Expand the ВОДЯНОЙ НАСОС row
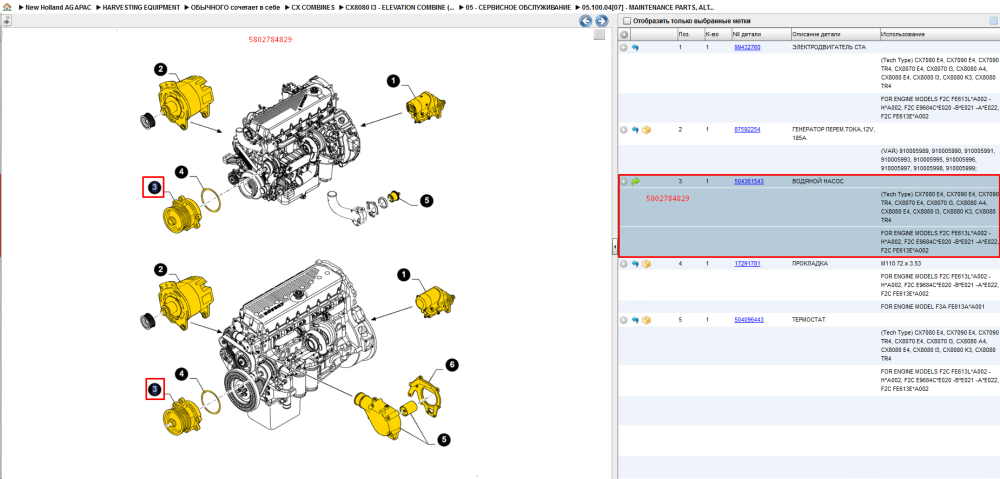The image size is (1000, 479). point(624,182)
